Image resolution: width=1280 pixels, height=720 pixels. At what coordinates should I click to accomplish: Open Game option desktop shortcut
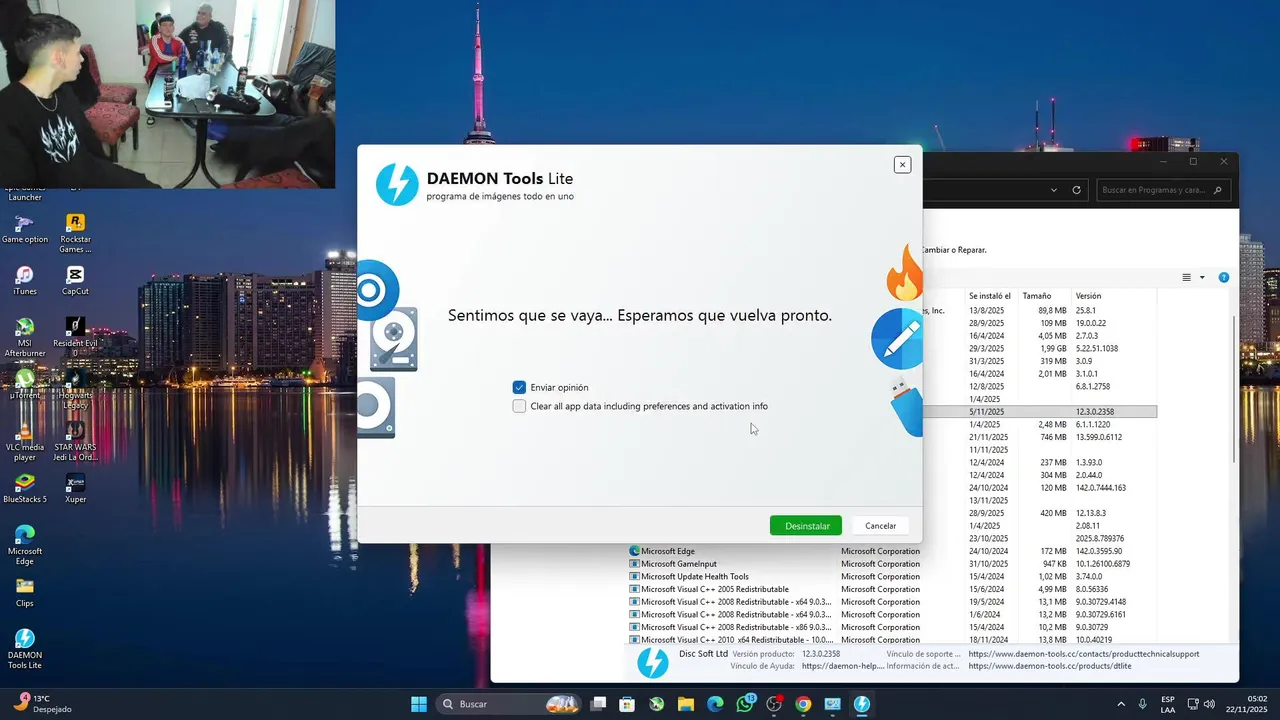[x=24, y=230]
